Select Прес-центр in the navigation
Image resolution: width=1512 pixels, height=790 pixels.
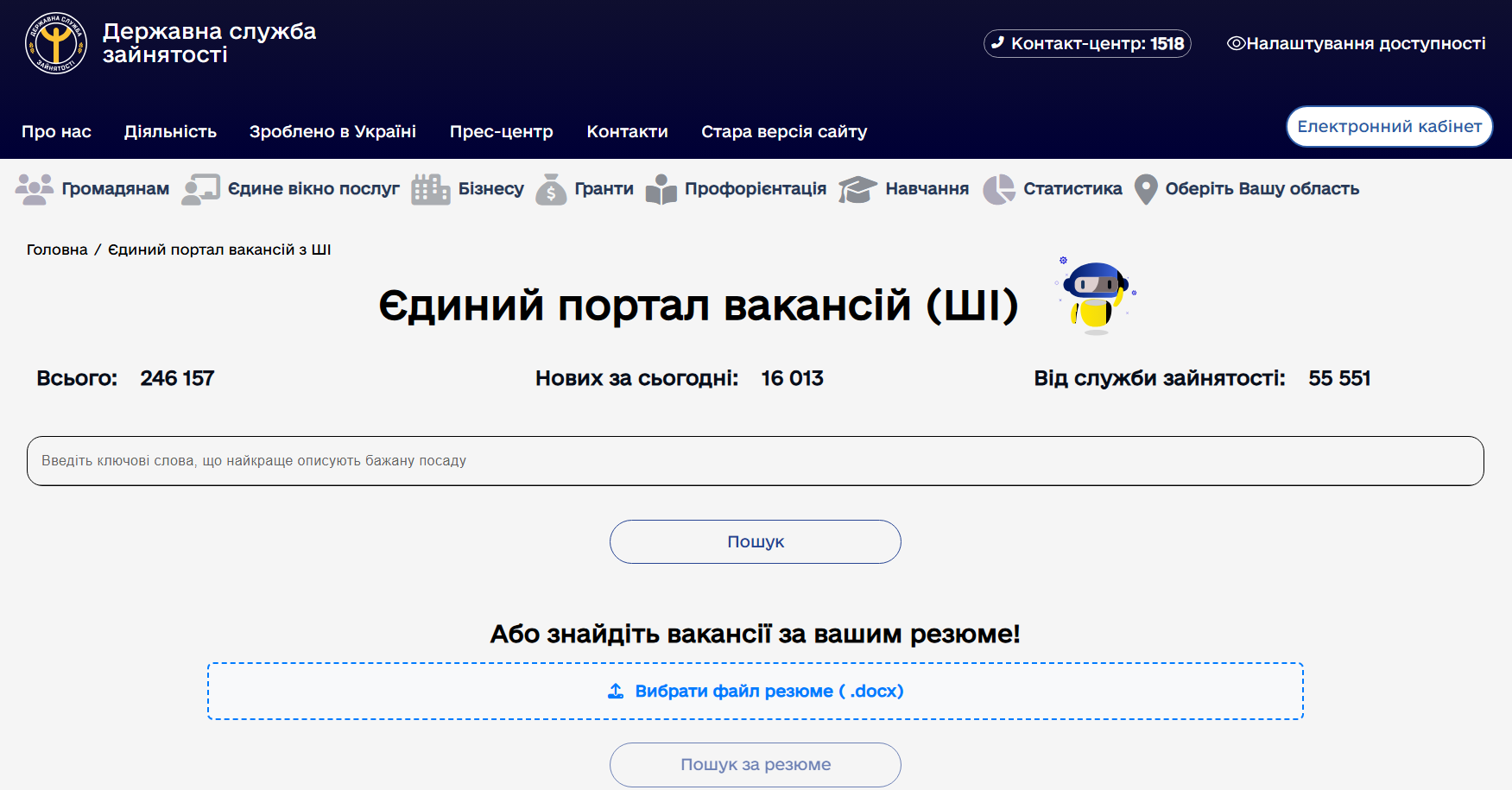click(x=501, y=131)
